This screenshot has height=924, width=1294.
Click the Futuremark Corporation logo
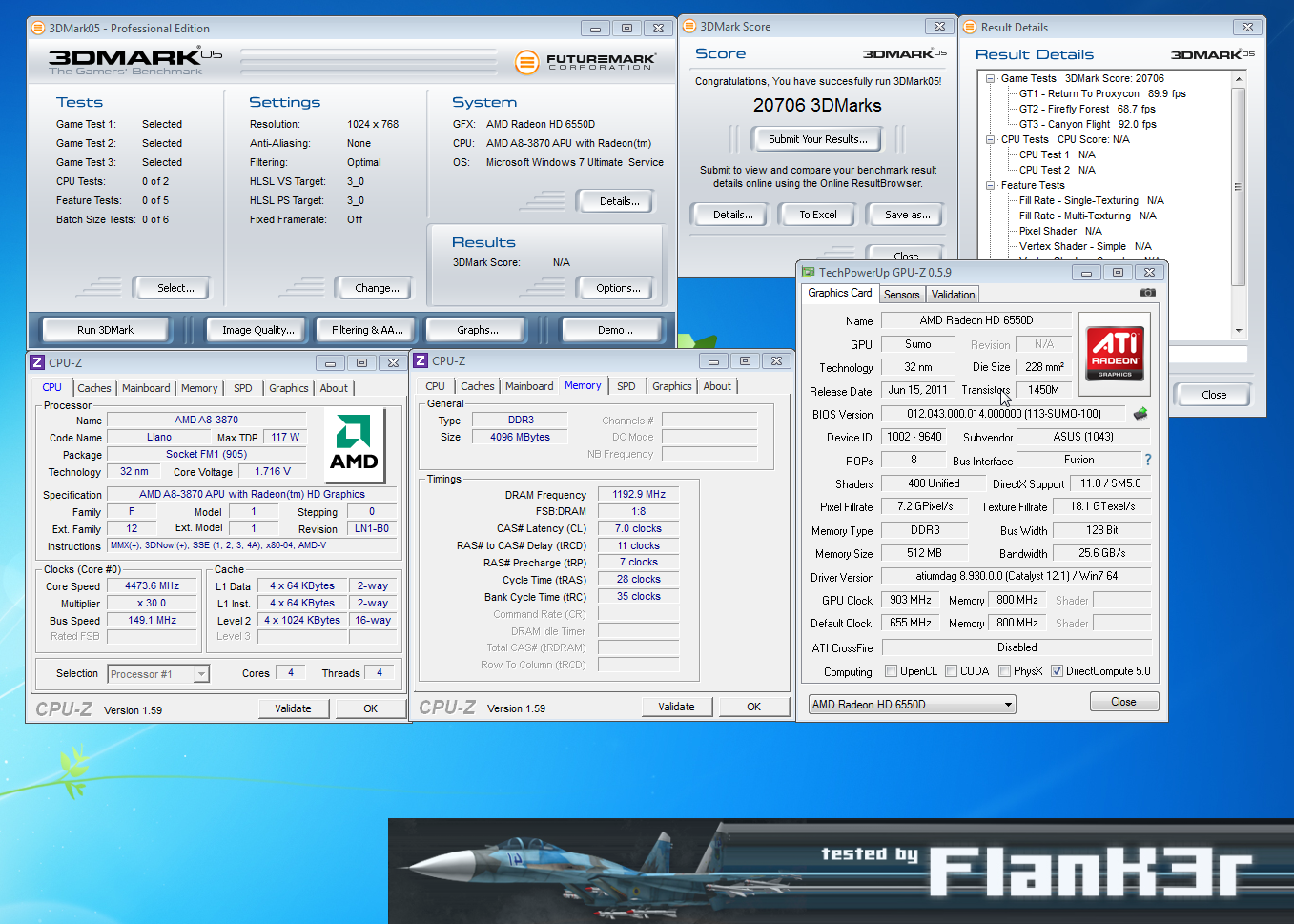tap(585, 63)
